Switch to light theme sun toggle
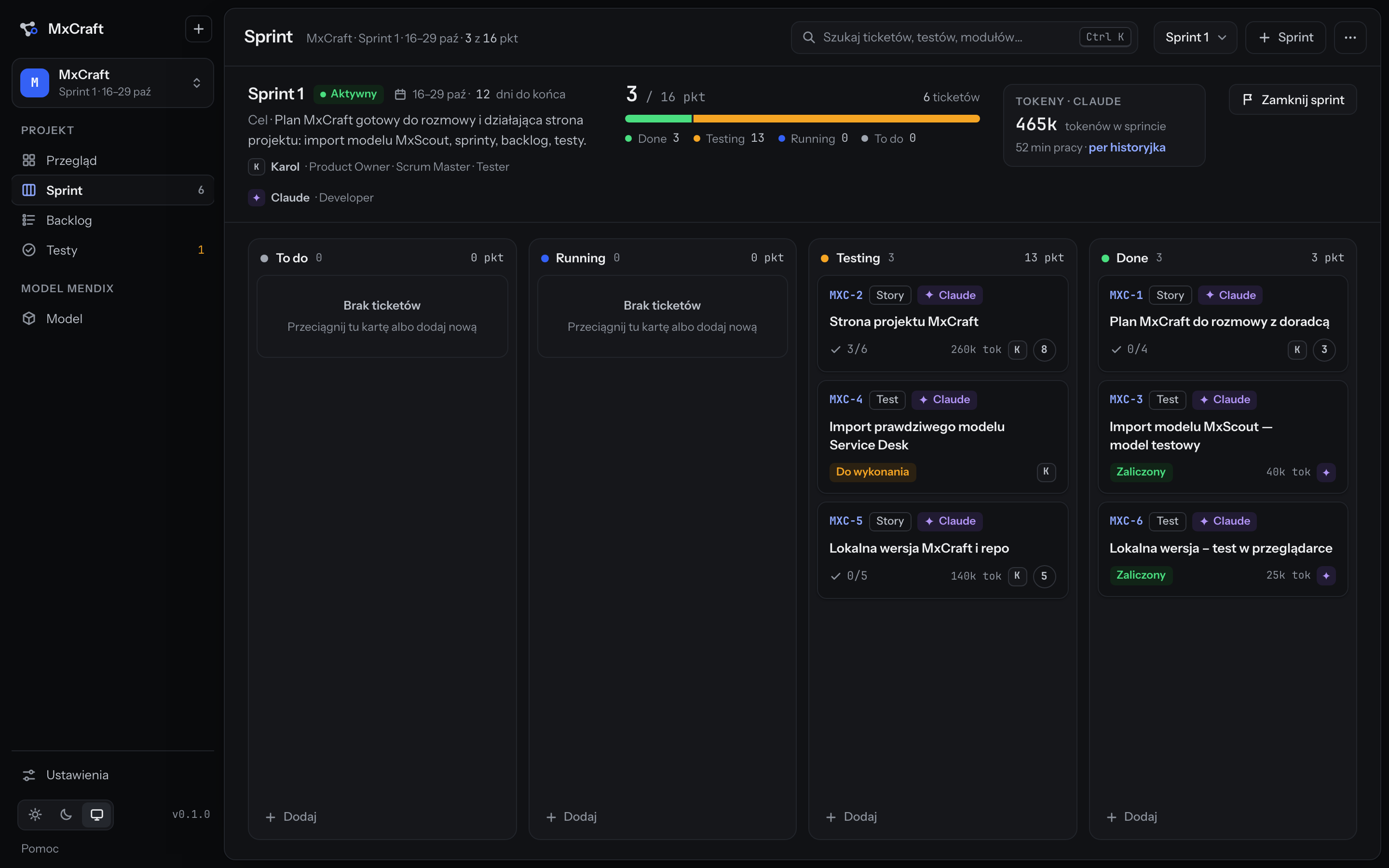This screenshot has width=1389, height=868. 35,814
